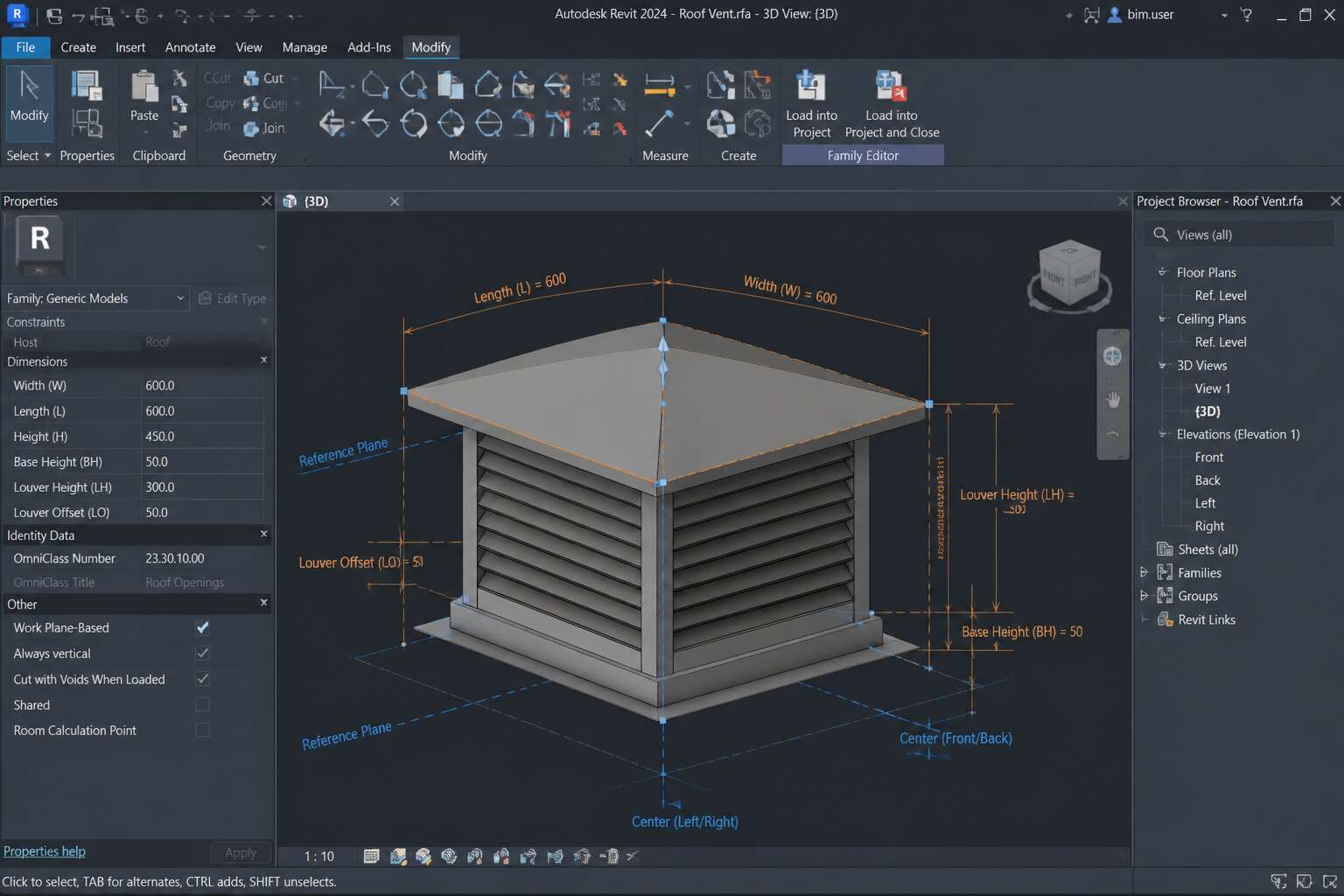Switch to the Create ribbon tab
The width and height of the screenshot is (1344, 896).
pos(78,47)
